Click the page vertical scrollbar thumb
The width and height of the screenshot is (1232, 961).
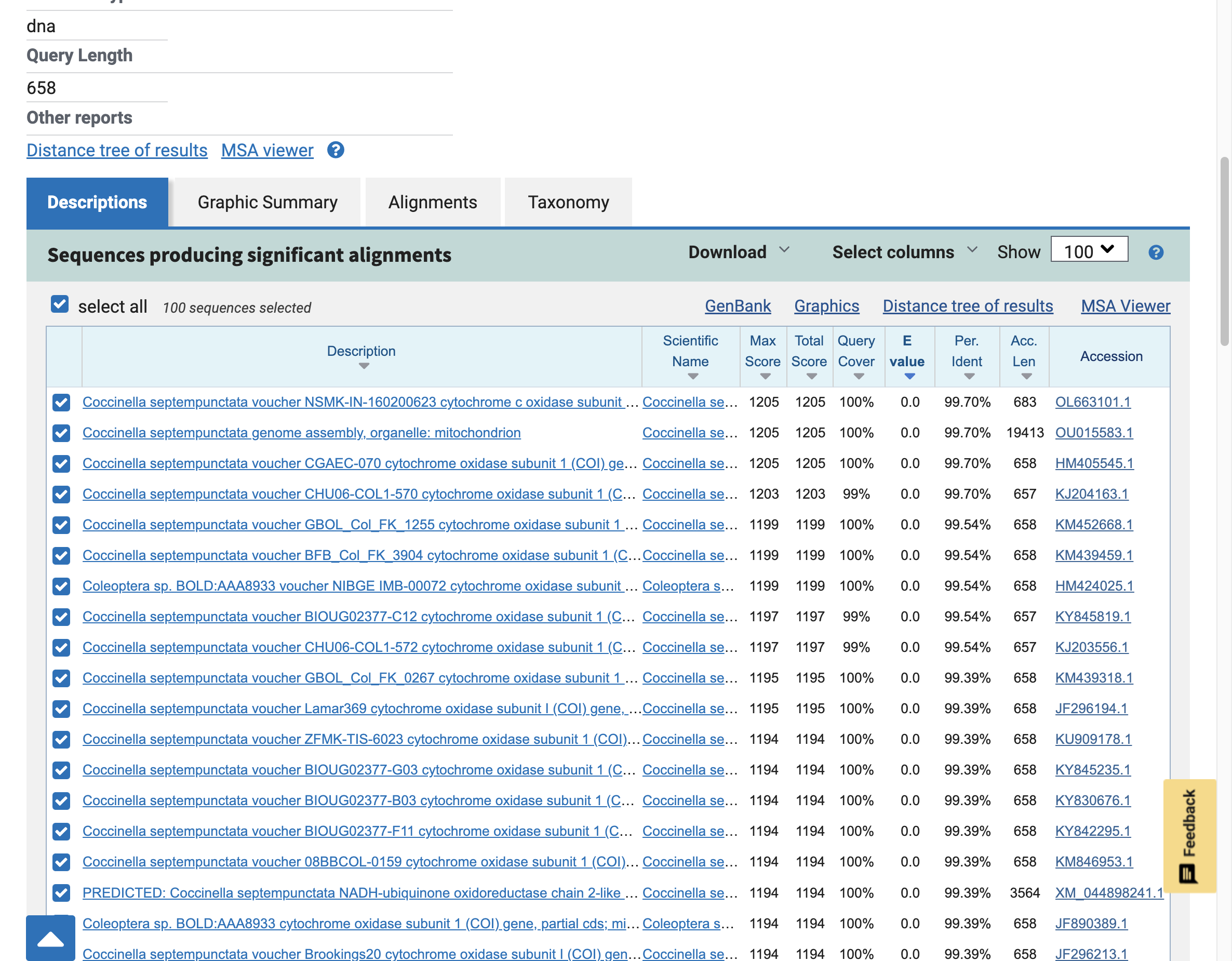pyautogui.click(x=1225, y=251)
